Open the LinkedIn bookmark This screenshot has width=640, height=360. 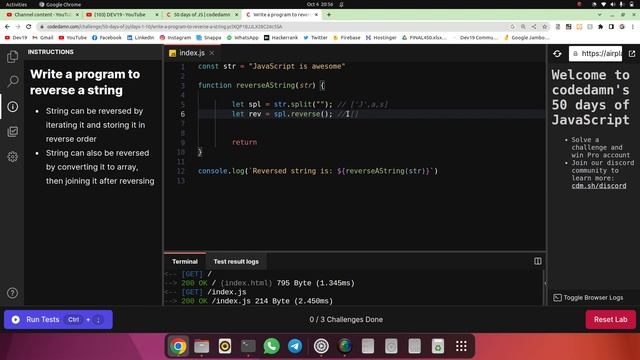point(141,38)
